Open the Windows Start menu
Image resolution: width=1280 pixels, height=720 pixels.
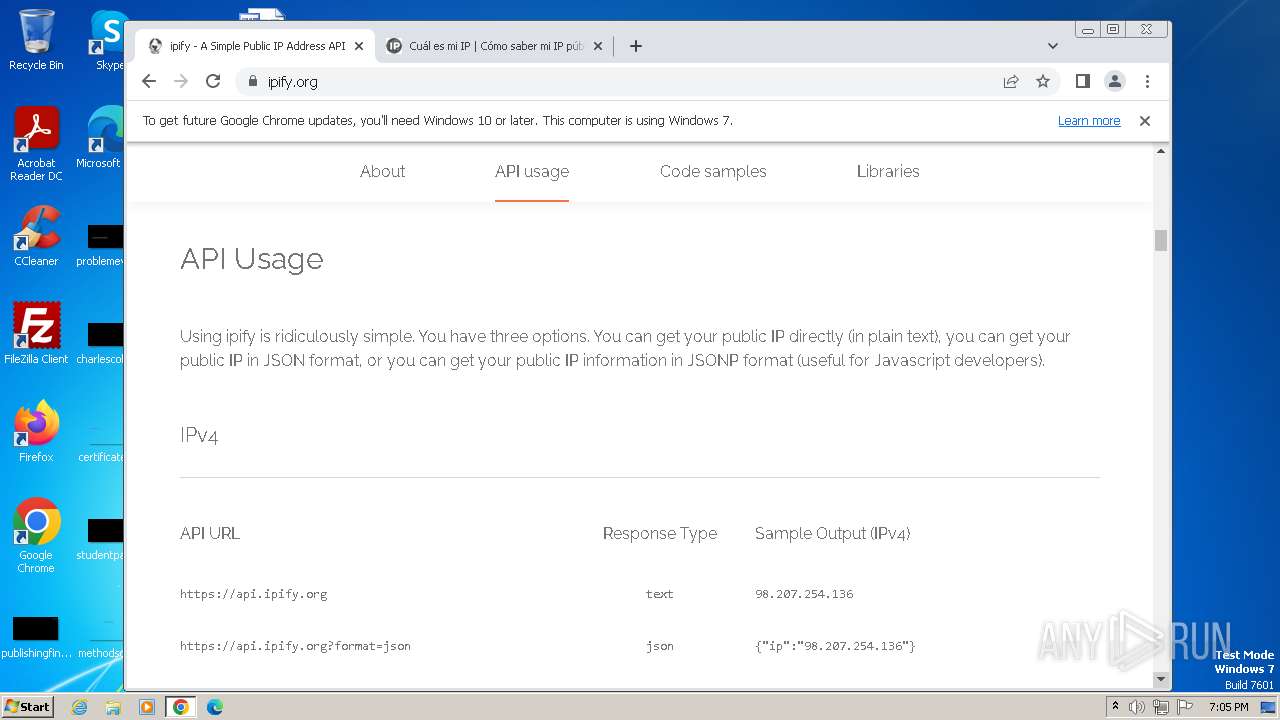pos(27,707)
